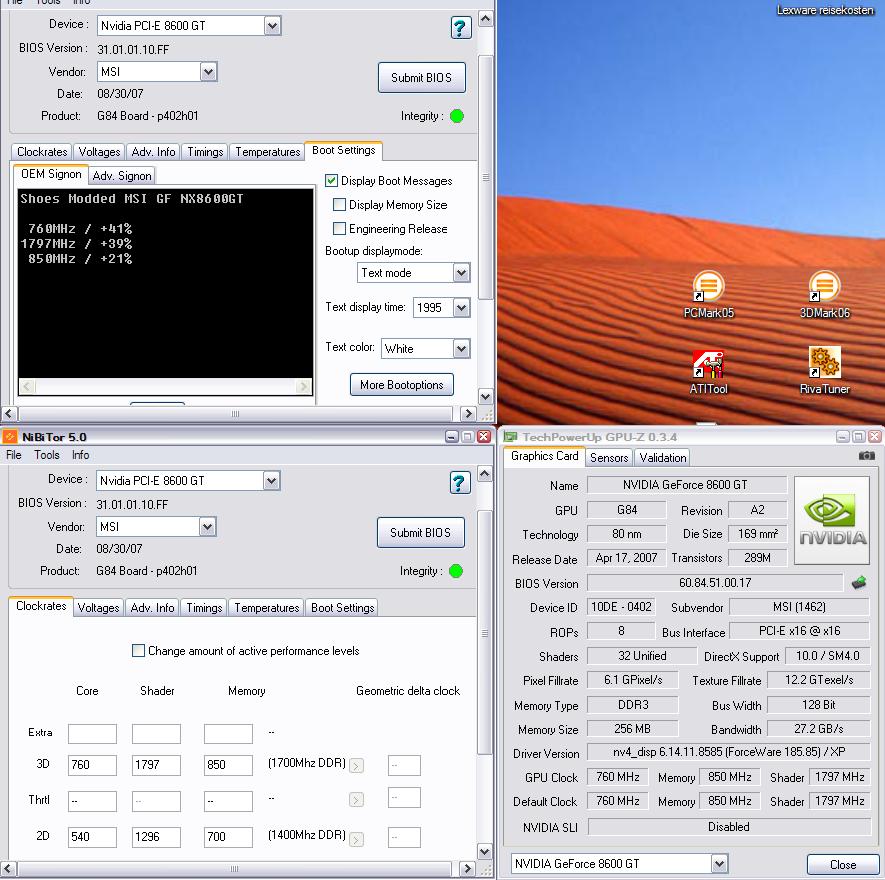The width and height of the screenshot is (885, 880).
Task: Launch ATITool desktop icon
Action: [x=708, y=371]
